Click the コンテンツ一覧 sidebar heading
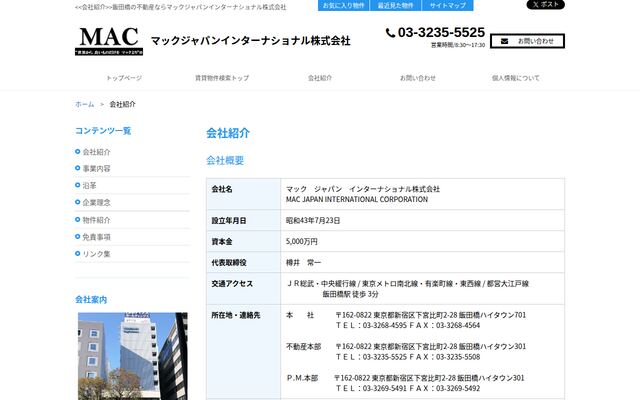This screenshot has width=640, height=400. (103, 131)
